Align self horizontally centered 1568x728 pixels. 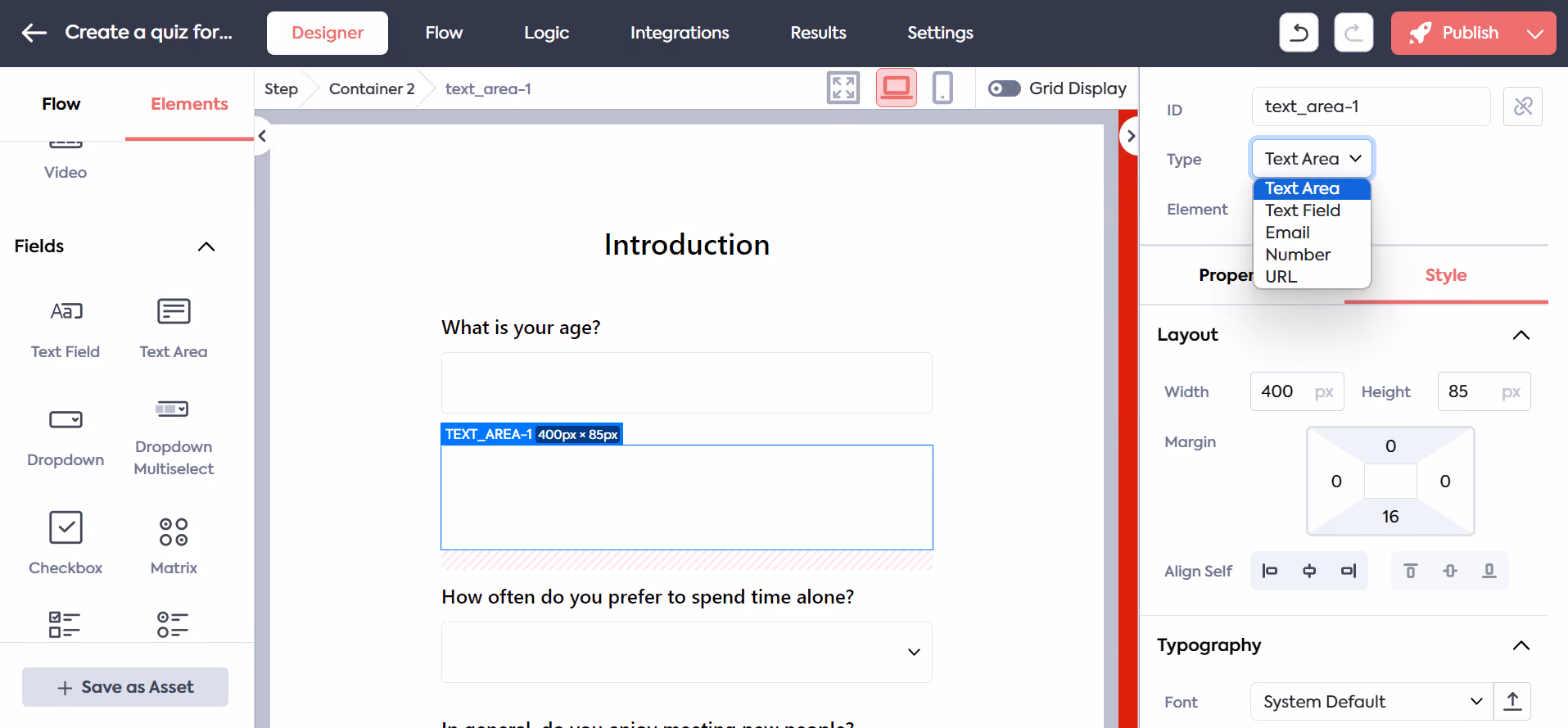click(1309, 571)
